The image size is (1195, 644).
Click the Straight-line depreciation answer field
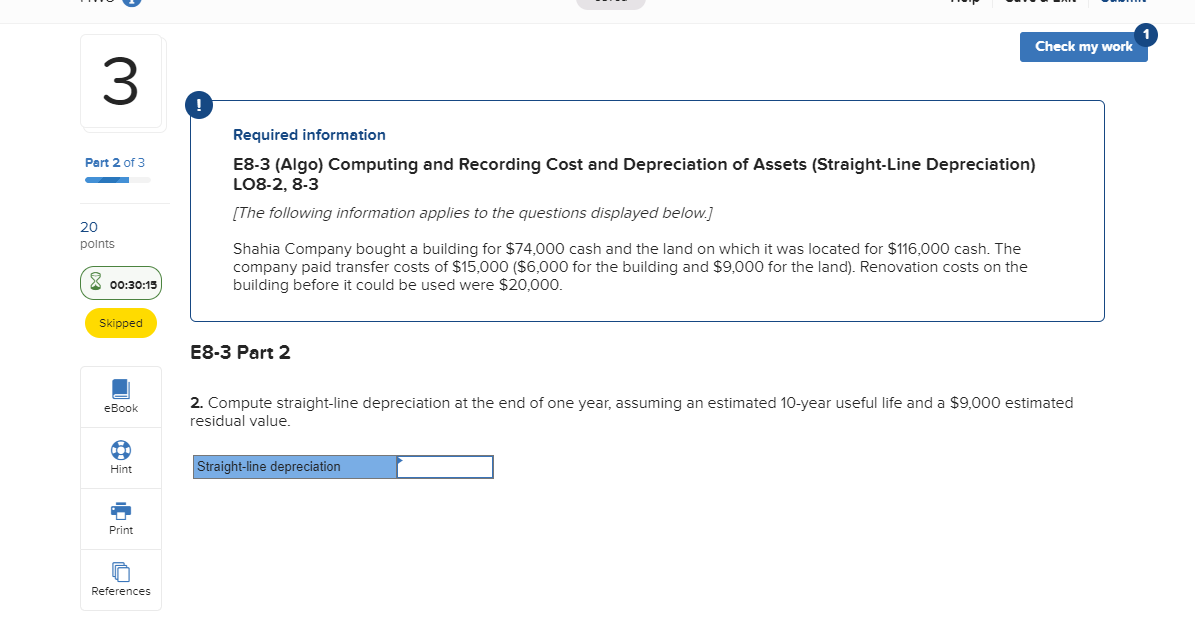pos(445,466)
